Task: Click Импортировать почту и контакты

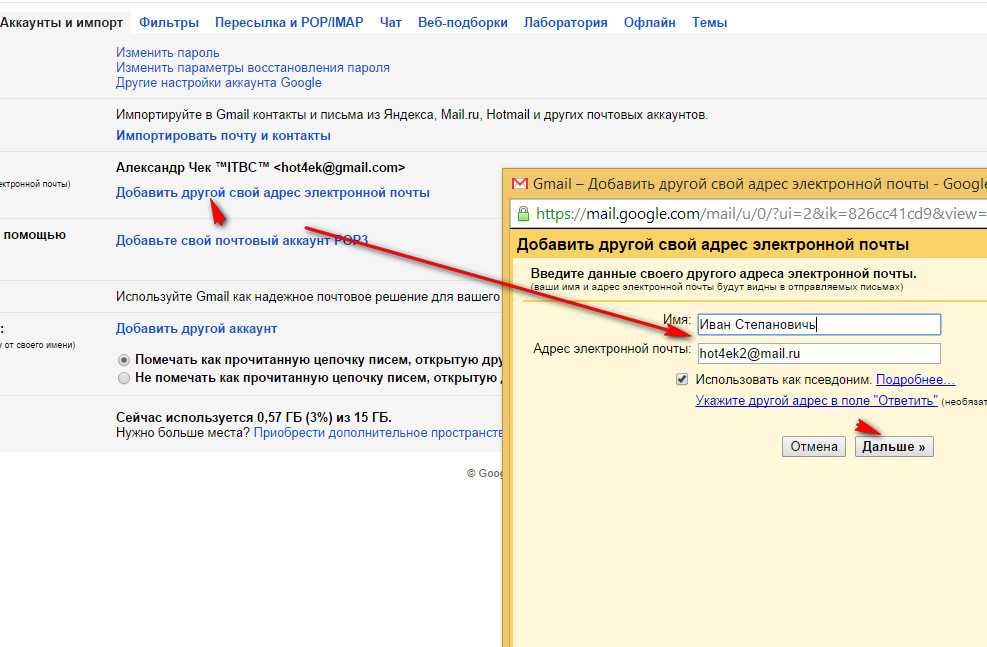Action: [x=223, y=136]
